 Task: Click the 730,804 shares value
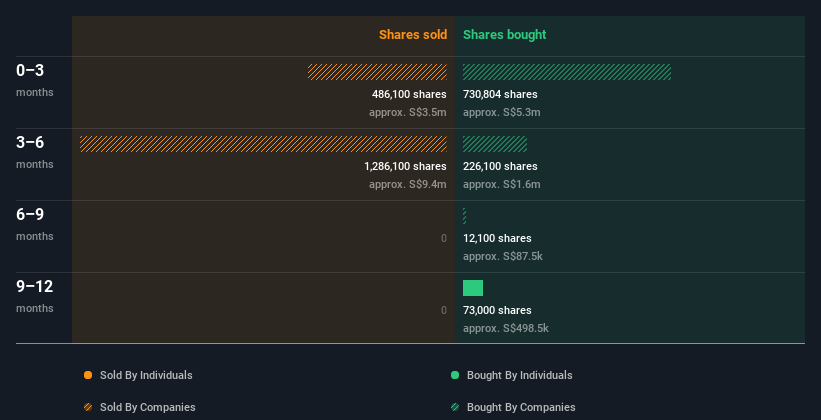(500, 94)
